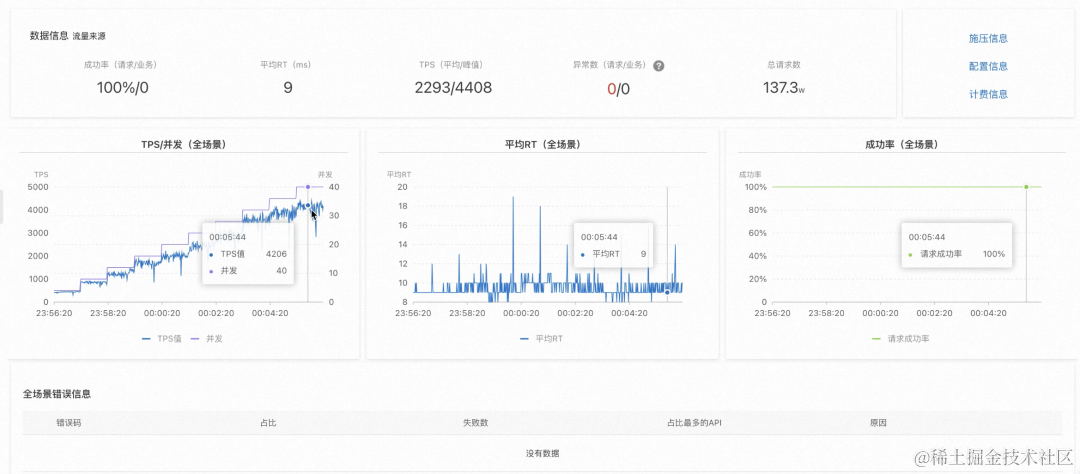Select the 占比 column header
Screen dimensions: 1080x474
pos(268,422)
